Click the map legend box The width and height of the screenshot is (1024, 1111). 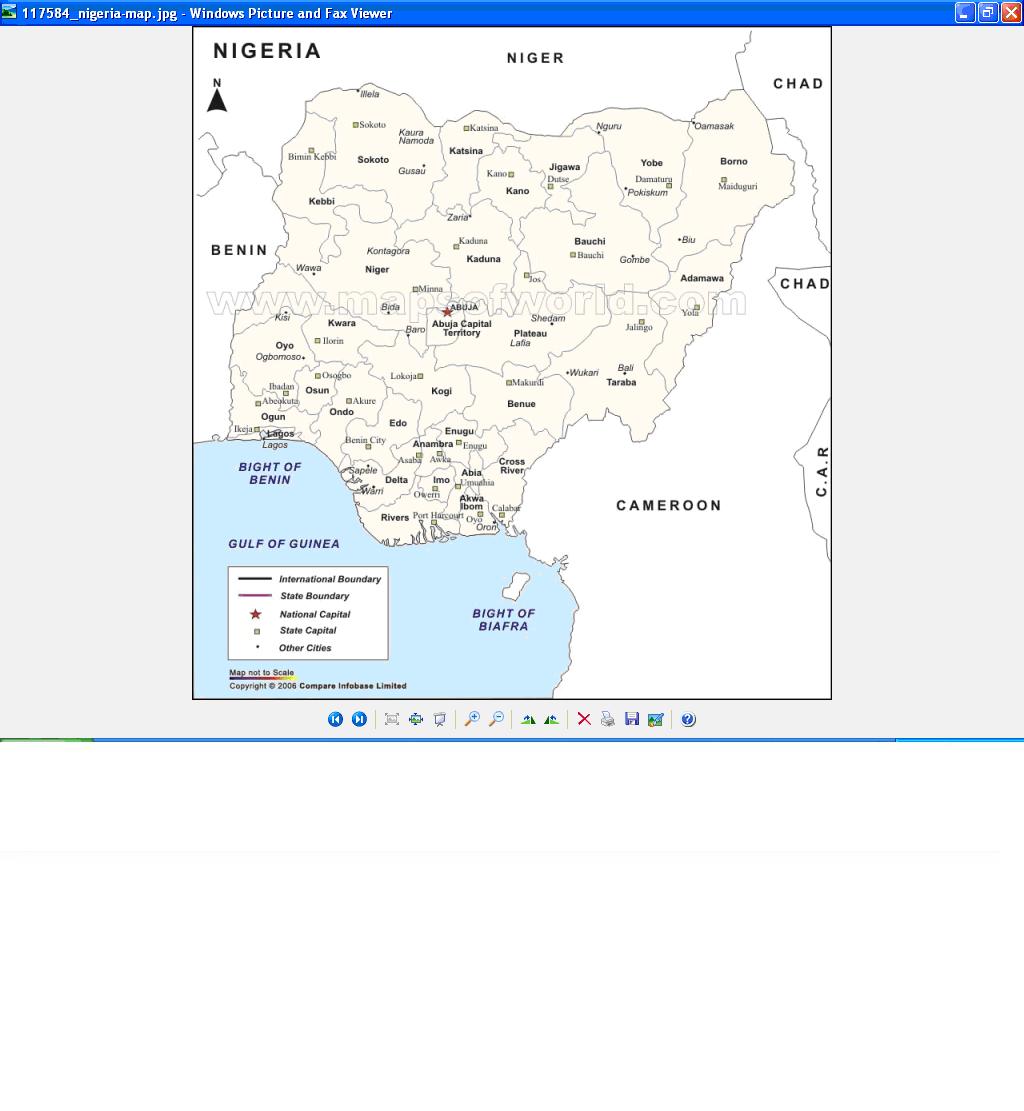click(x=308, y=613)
